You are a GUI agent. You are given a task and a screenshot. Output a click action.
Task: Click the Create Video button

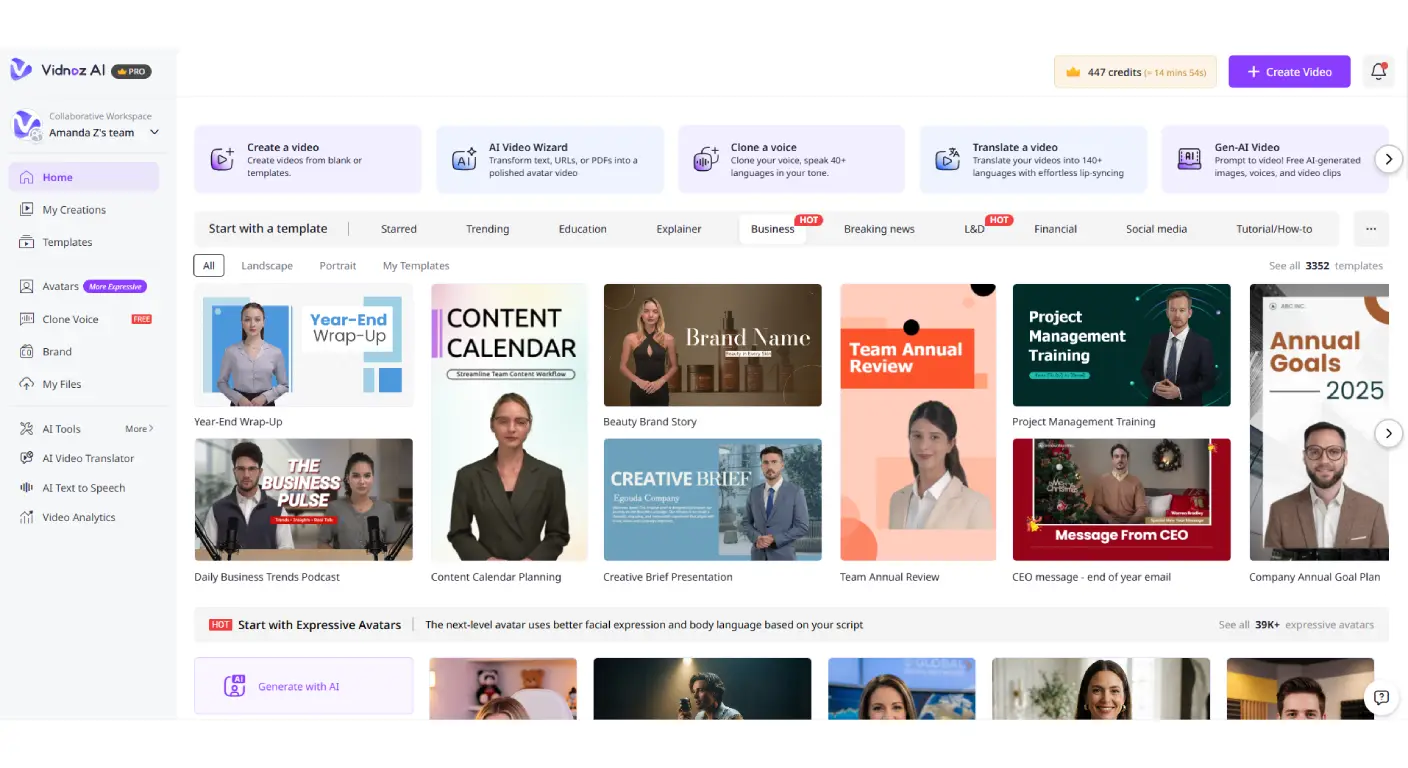(x=1289, y=71)
